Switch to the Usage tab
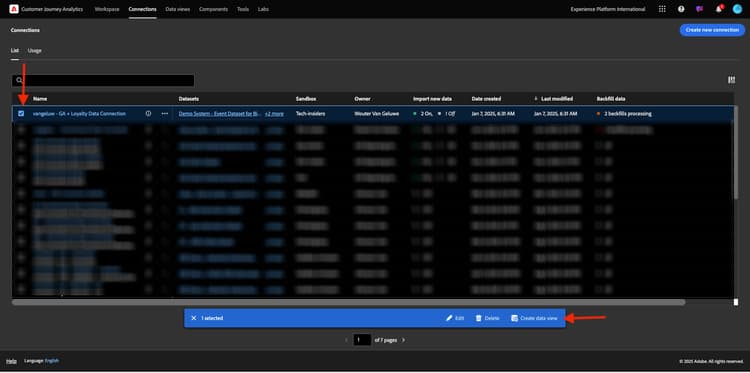The image size is (750, 373). (x=34, y=50)
